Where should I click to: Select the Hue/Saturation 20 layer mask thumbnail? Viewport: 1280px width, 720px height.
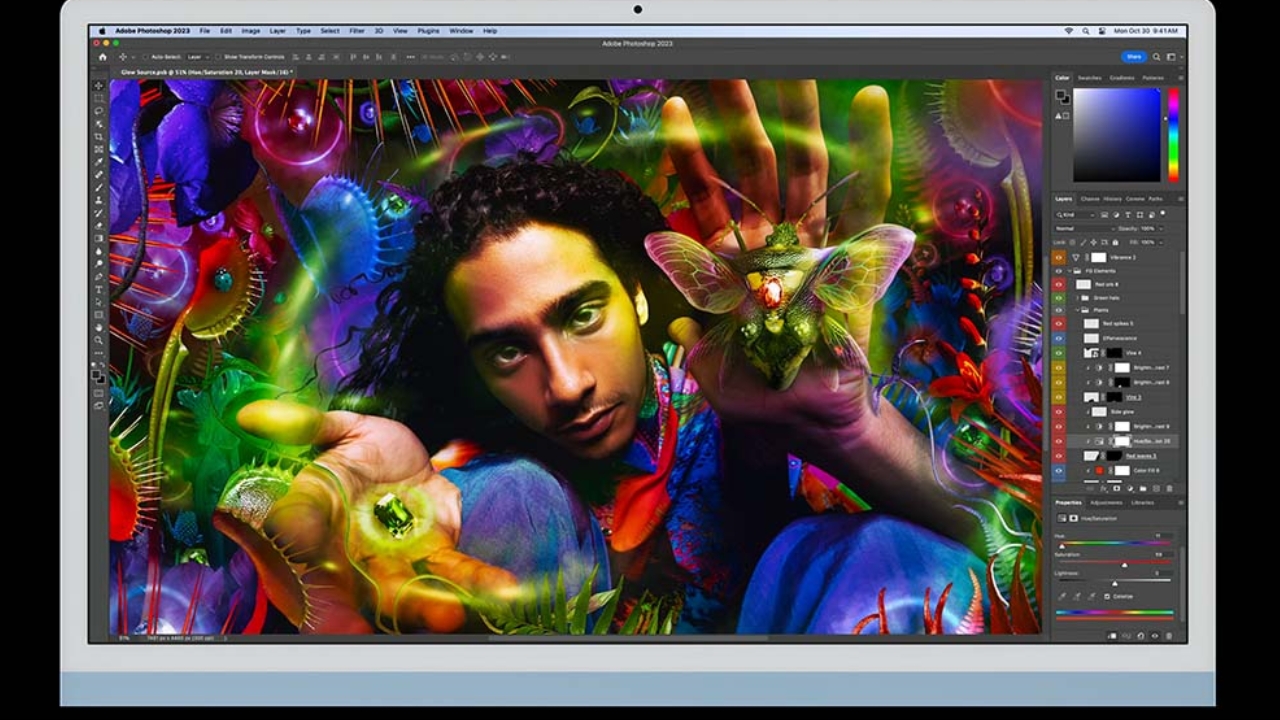point(1121,441)
